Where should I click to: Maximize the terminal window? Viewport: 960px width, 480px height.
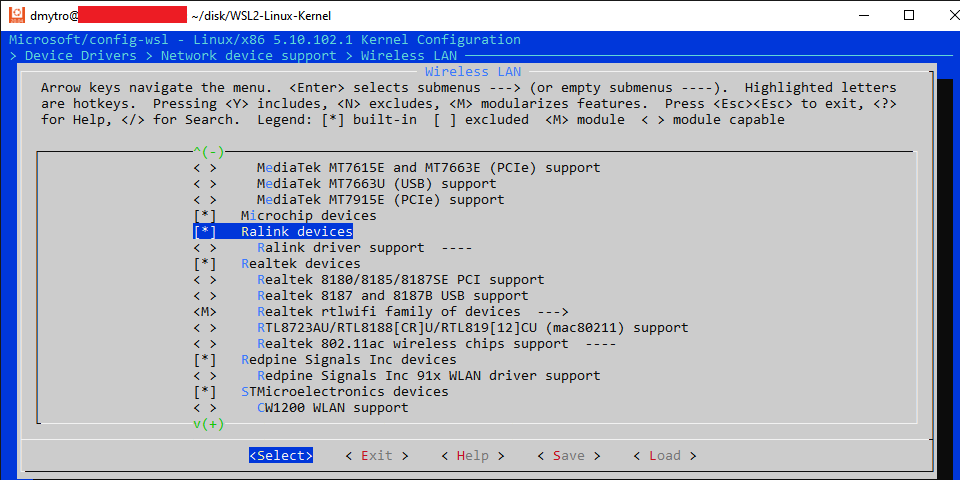point(909,16)
